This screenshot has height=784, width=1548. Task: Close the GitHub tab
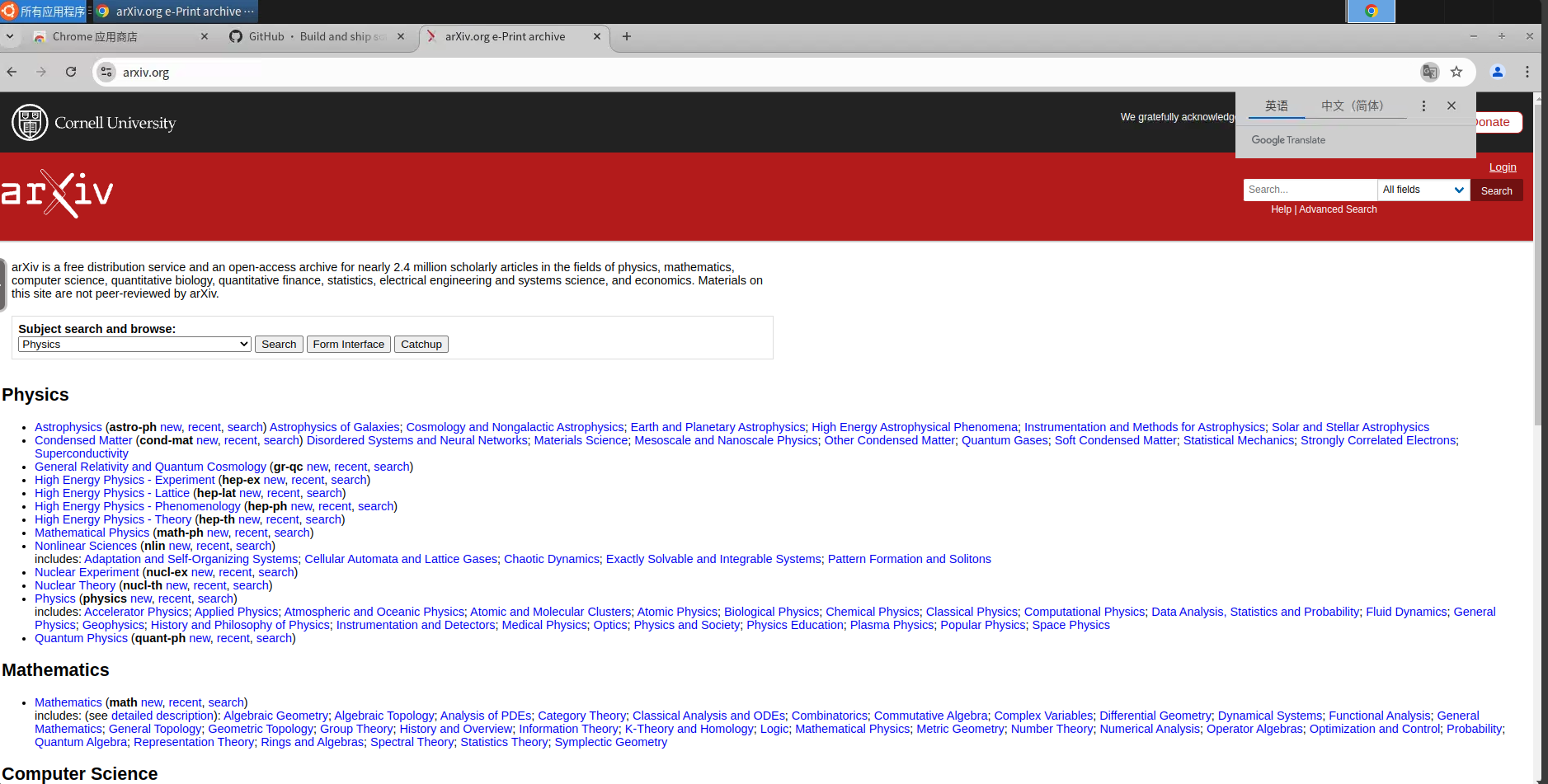point(401,36)
